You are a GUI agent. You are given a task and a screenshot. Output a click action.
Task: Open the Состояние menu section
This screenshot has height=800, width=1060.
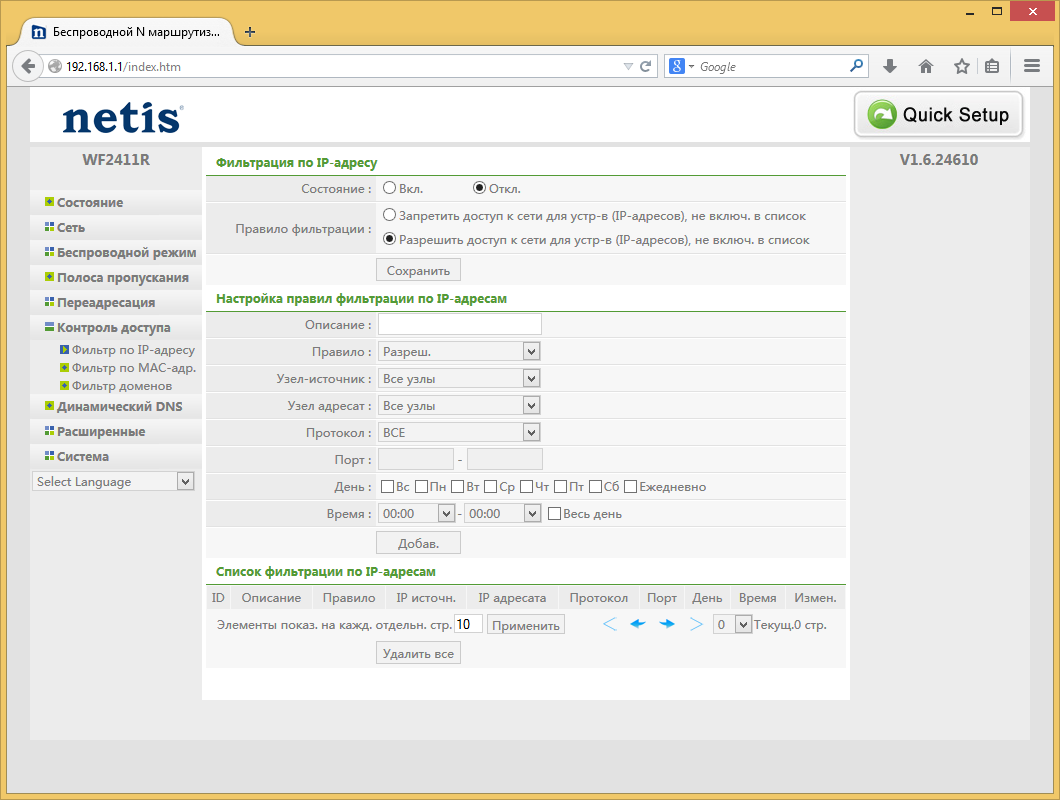[x=90, y=202]
